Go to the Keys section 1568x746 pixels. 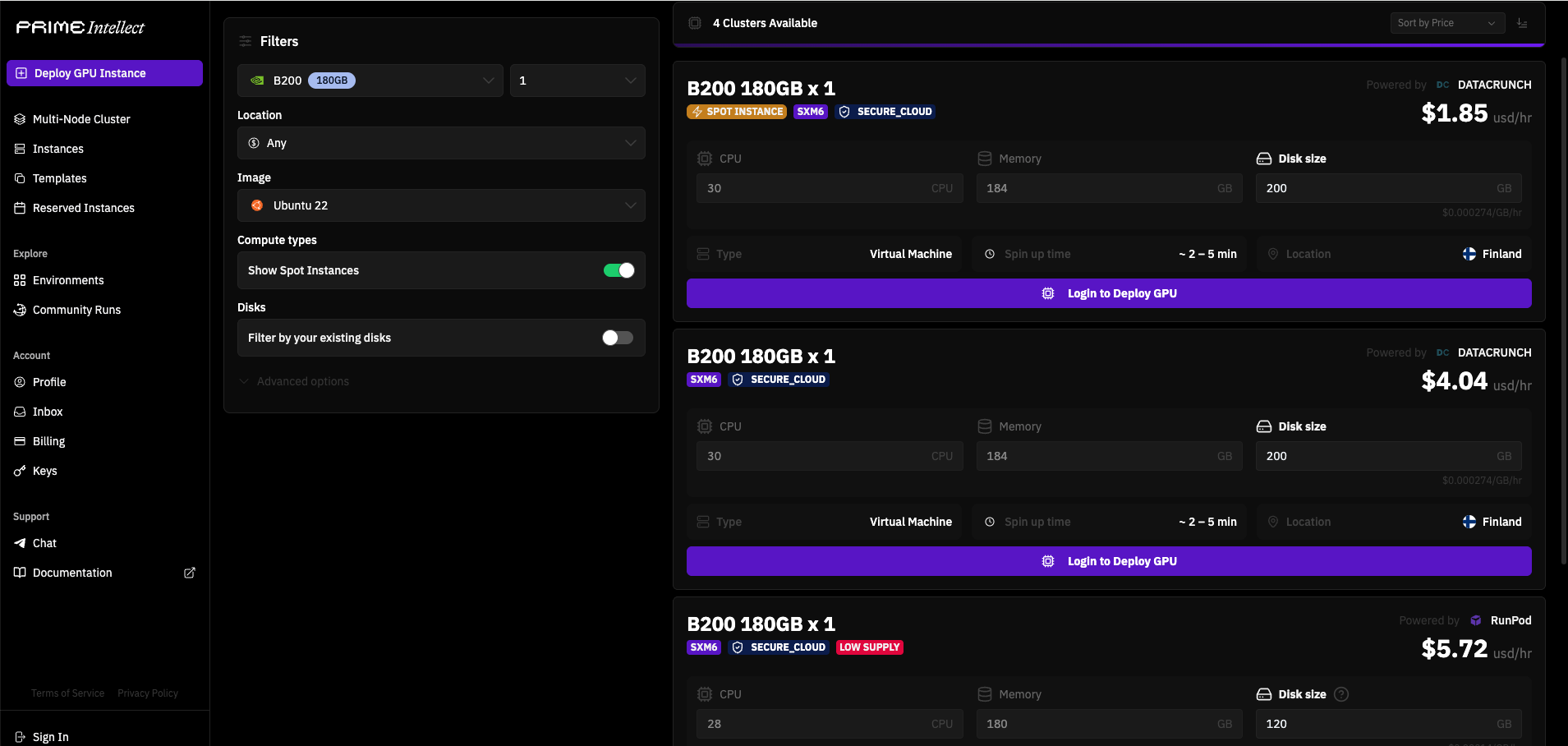pyautogui.click(x=44, y=471)
